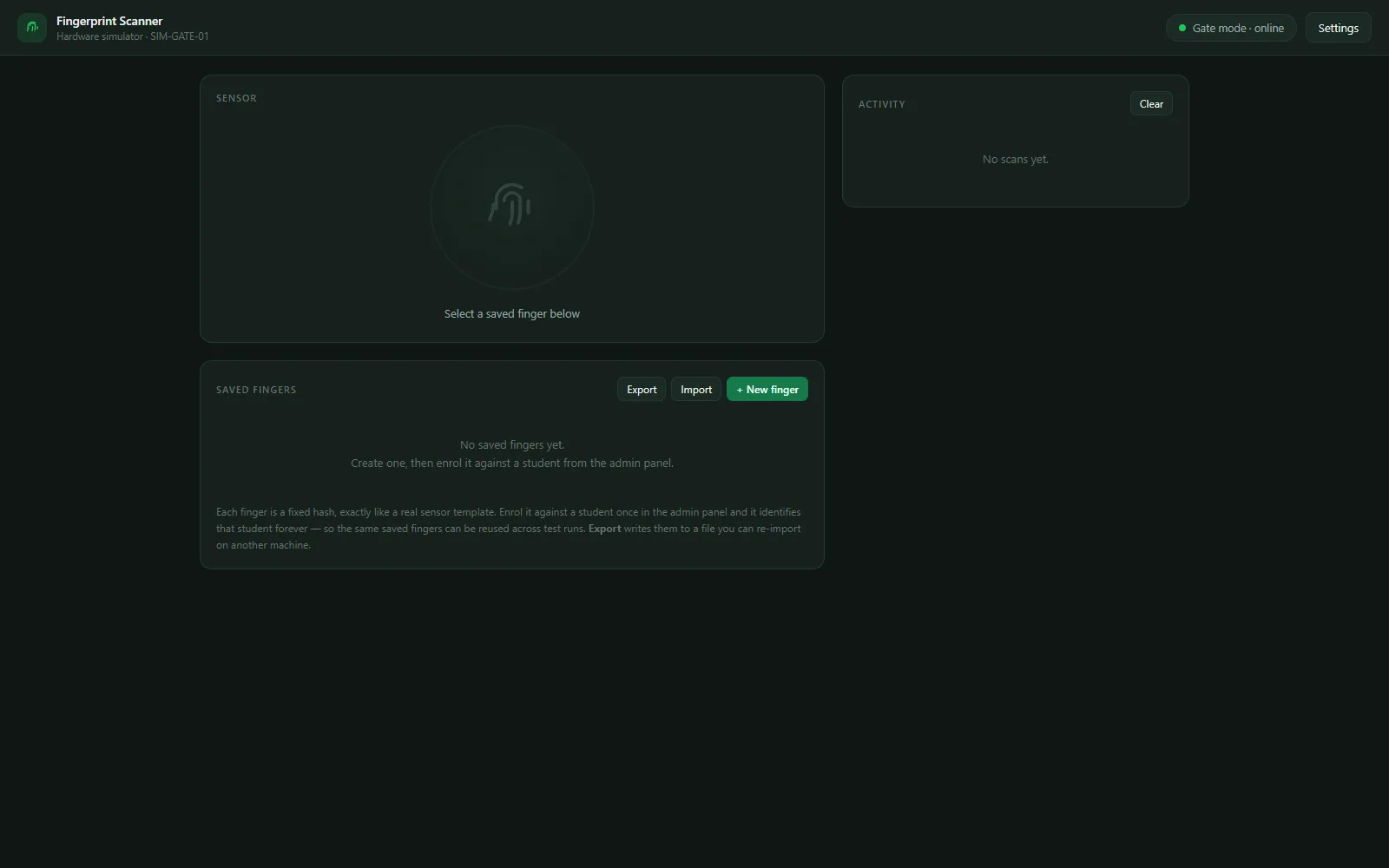This screenshot has height=868, width=1389.
Task: Click the bold 'Export' word in the help paragraph
Action: click(604, 529)
